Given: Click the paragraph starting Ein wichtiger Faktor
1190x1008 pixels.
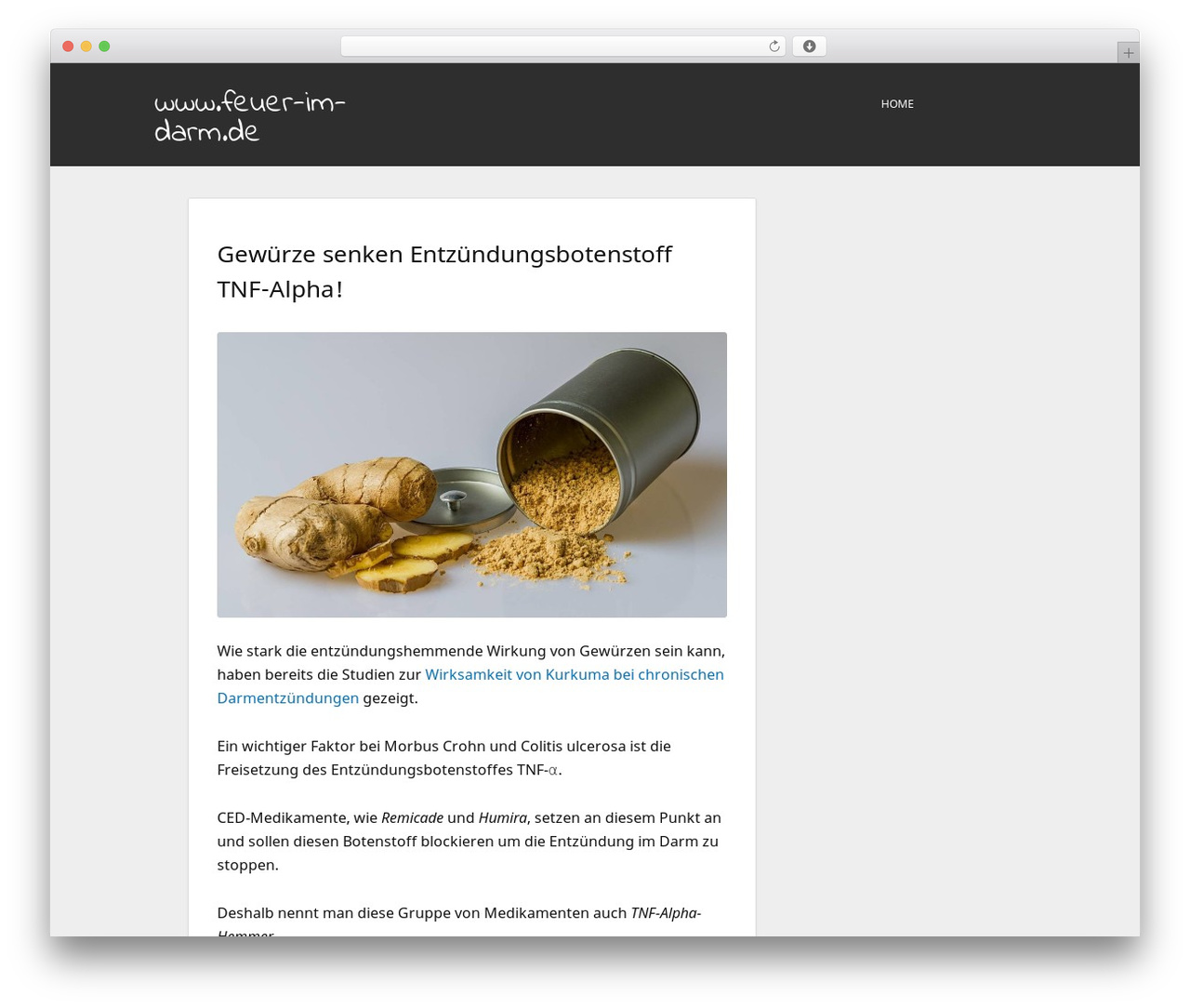Looking at the screenshot, I should click(x=444, y=758).
